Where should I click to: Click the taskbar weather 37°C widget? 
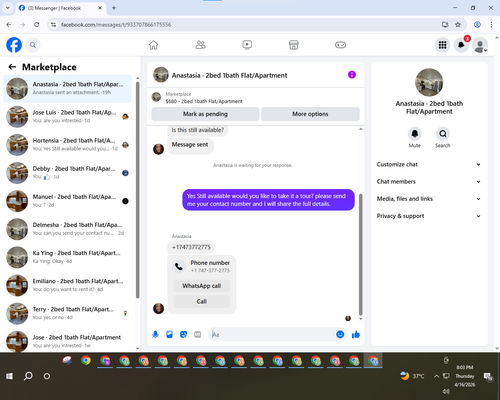coord(412,376)
